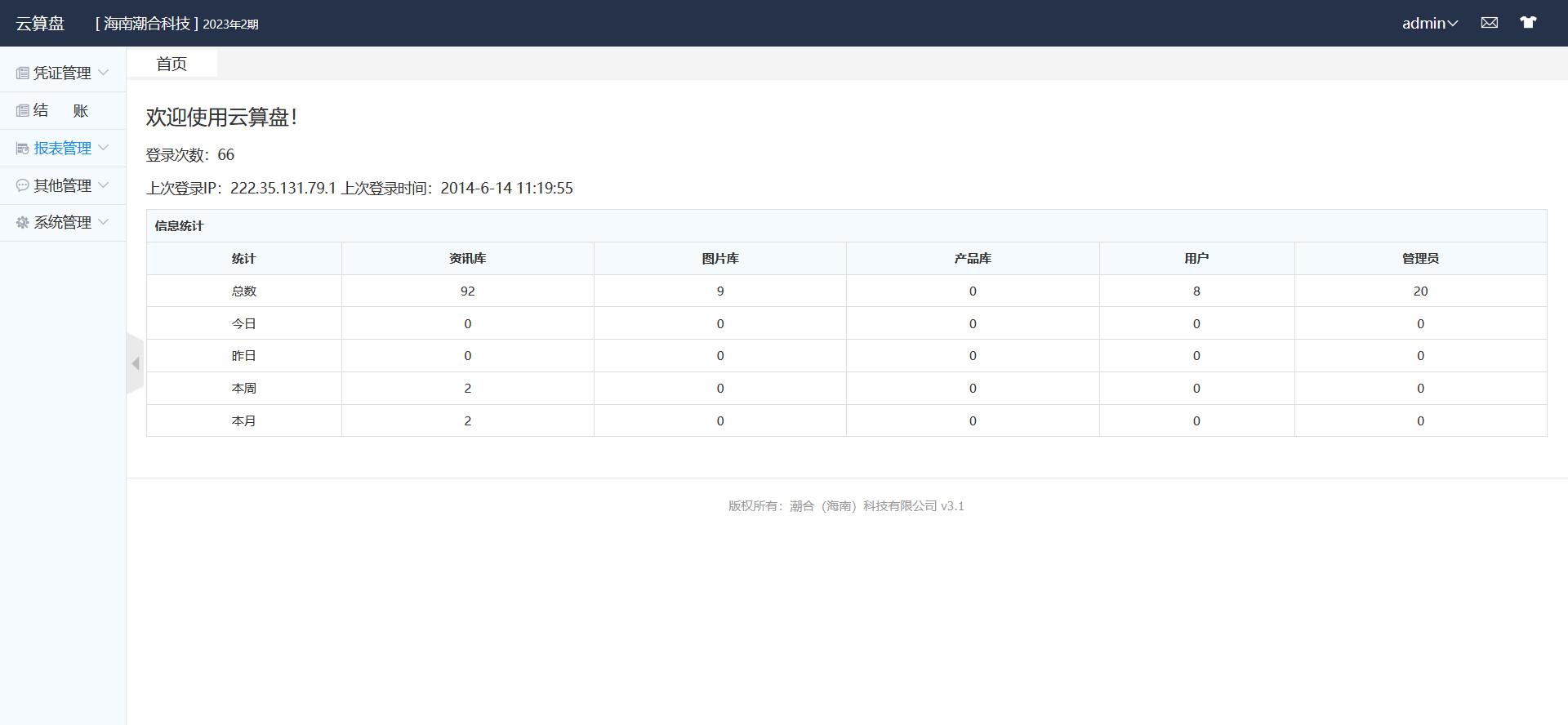Click the 云算盘 logo text
Screen dimensions: 1568x725
40,24
